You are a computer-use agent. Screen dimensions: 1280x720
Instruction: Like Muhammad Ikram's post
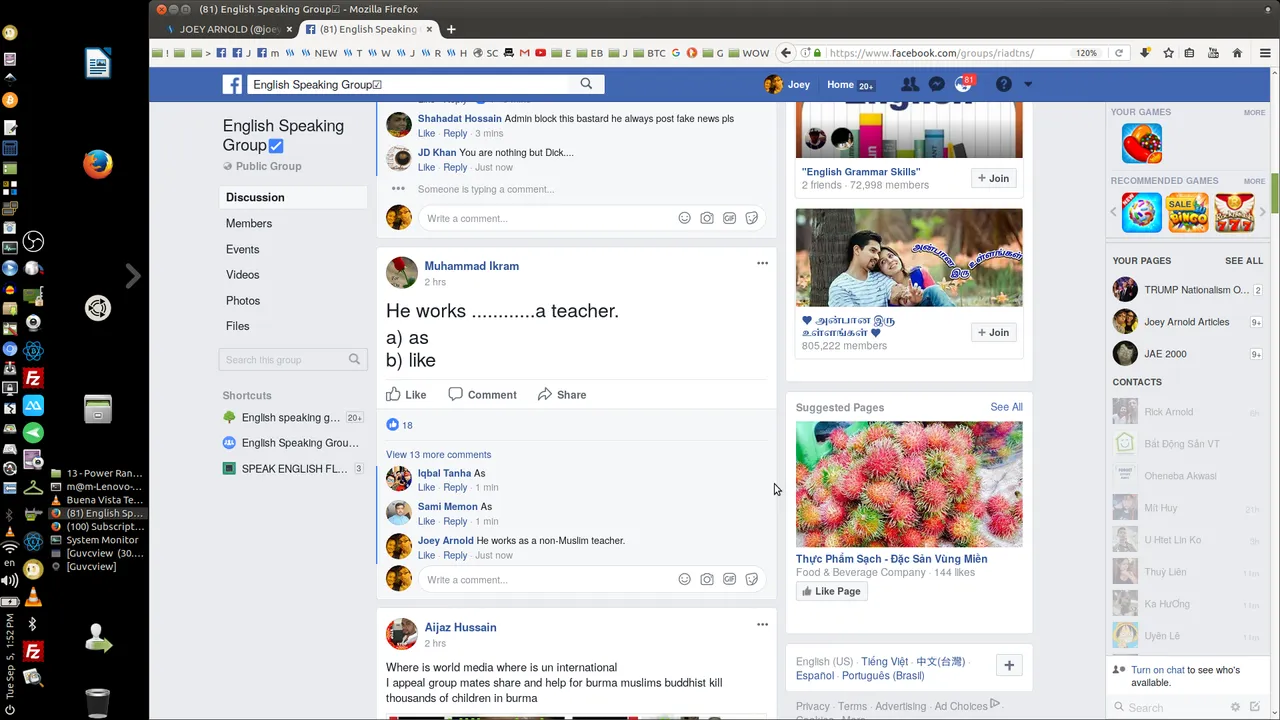pyautogui.click(x=406, y=394)
